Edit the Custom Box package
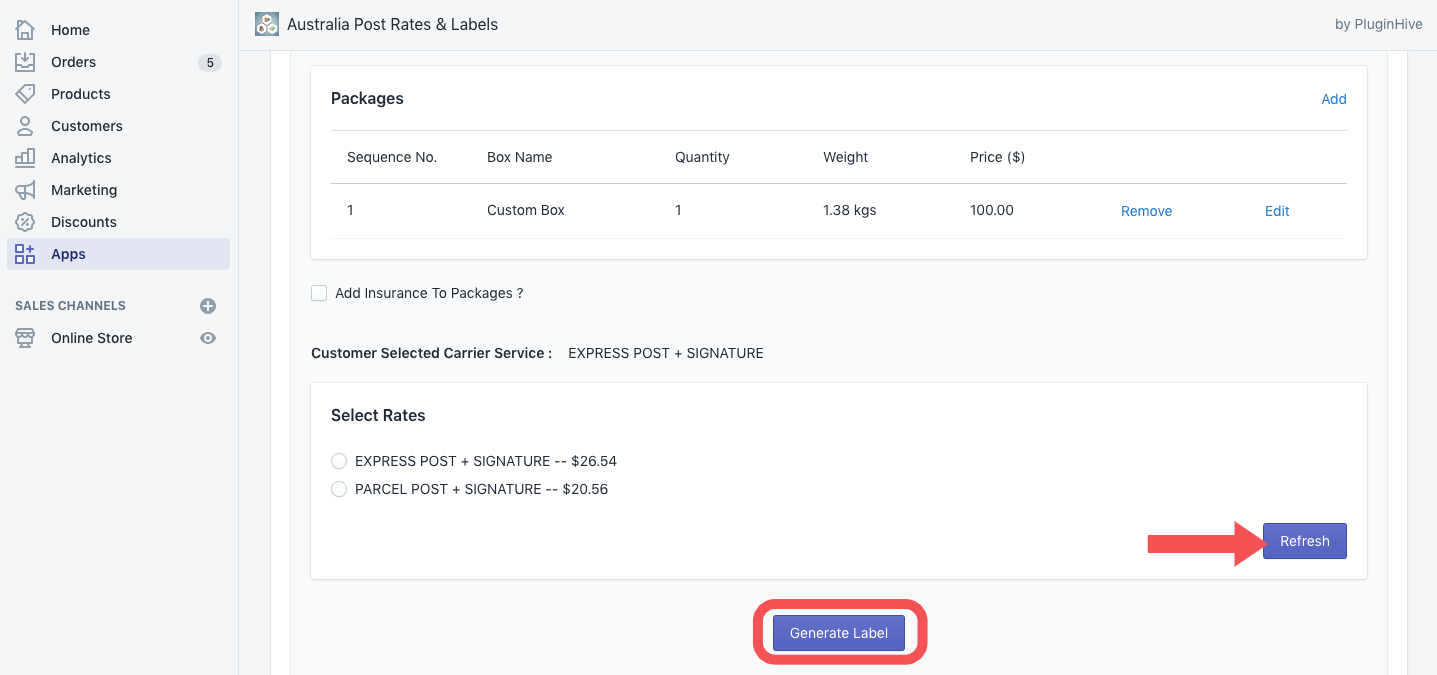Screen dimensions: 1437x675 [1277, 211]
